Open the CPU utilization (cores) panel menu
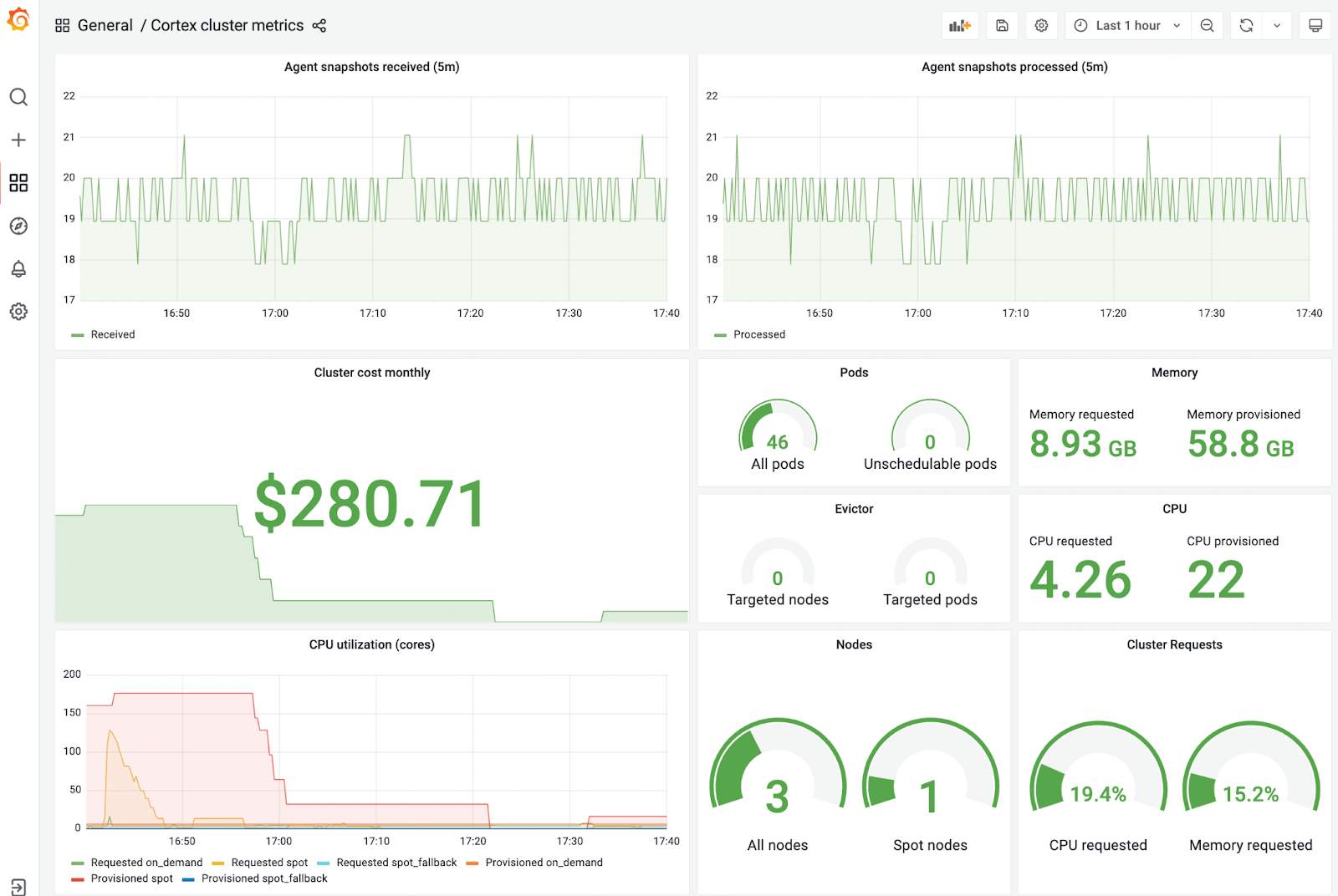Image resolution: width=1338 pixels, height=896 pixels. coord(371,644)
